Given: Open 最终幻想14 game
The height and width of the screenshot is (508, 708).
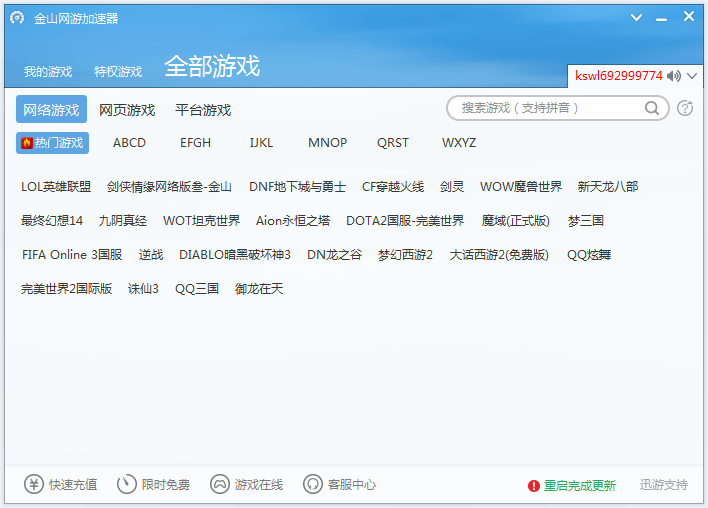Looking at the screenshot, I should pos(52,220).
